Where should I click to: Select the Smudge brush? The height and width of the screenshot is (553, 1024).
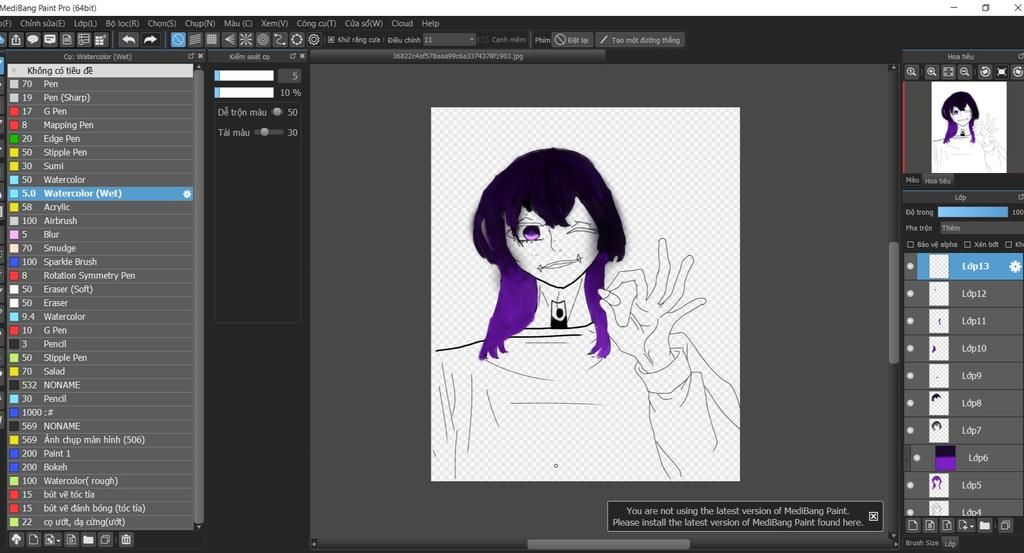[x=101, y=248]
